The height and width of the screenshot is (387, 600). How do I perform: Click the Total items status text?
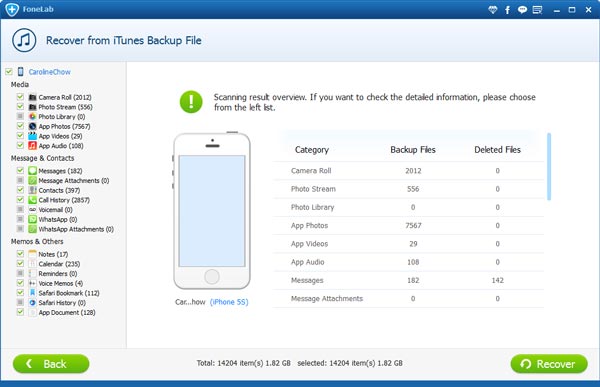[243, 363]
